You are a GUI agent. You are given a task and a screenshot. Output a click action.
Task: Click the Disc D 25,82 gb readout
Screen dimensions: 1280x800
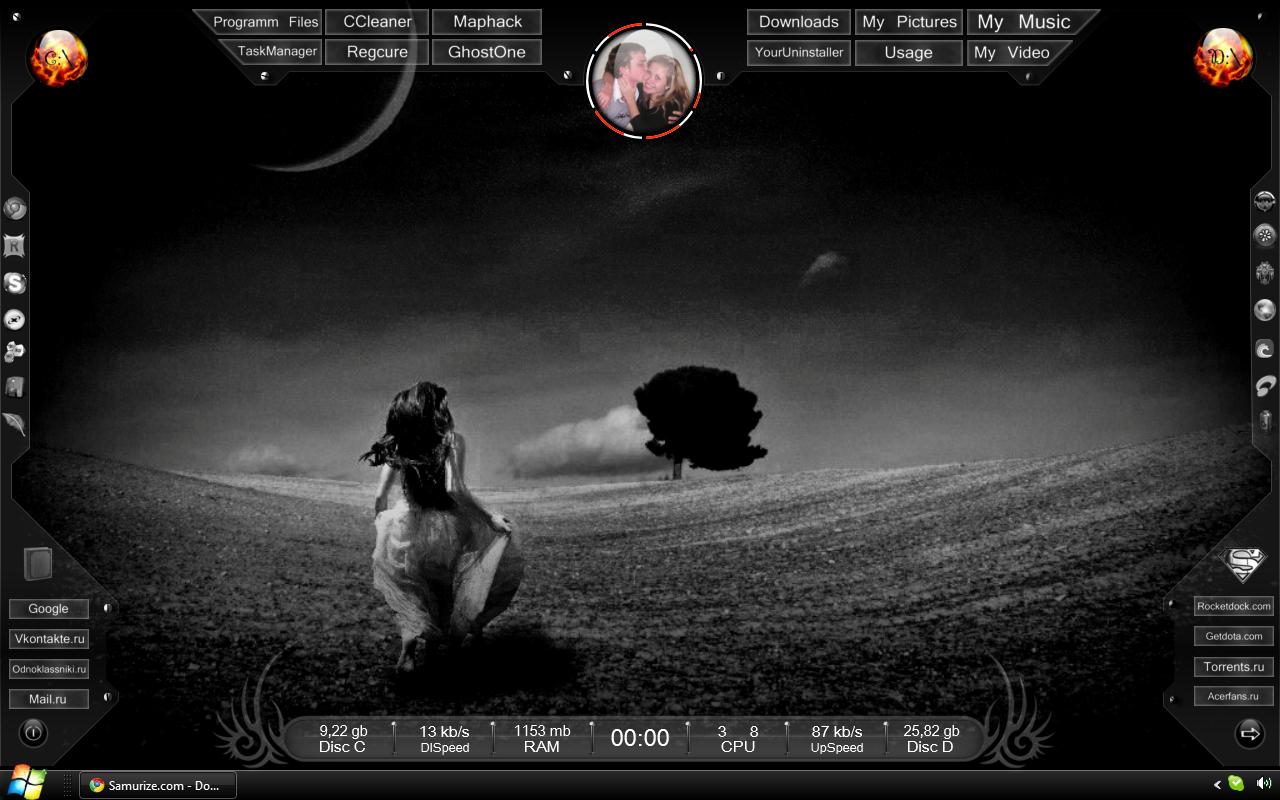[931, 738]
